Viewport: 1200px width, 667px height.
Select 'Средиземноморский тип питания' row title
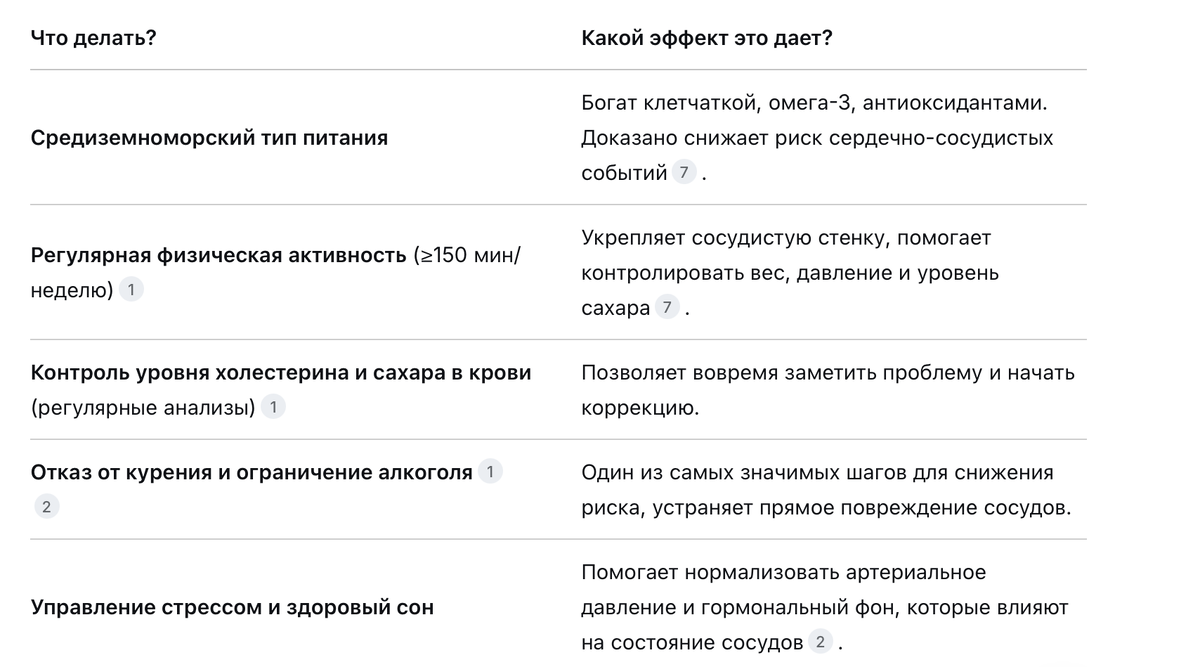[x=209, y=138]
